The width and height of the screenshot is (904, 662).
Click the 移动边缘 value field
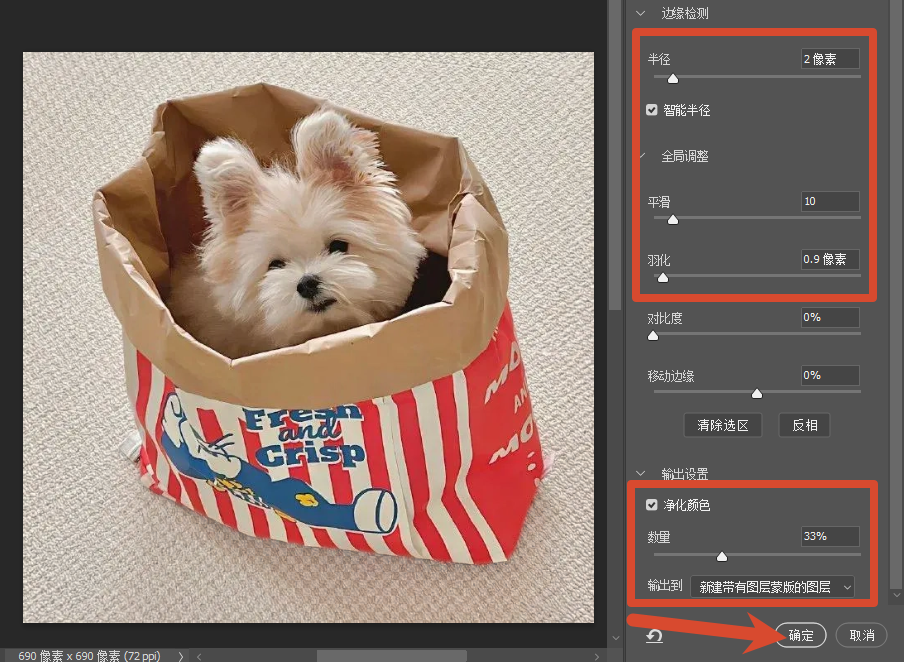pyautogui.click(x=830, y=375)
